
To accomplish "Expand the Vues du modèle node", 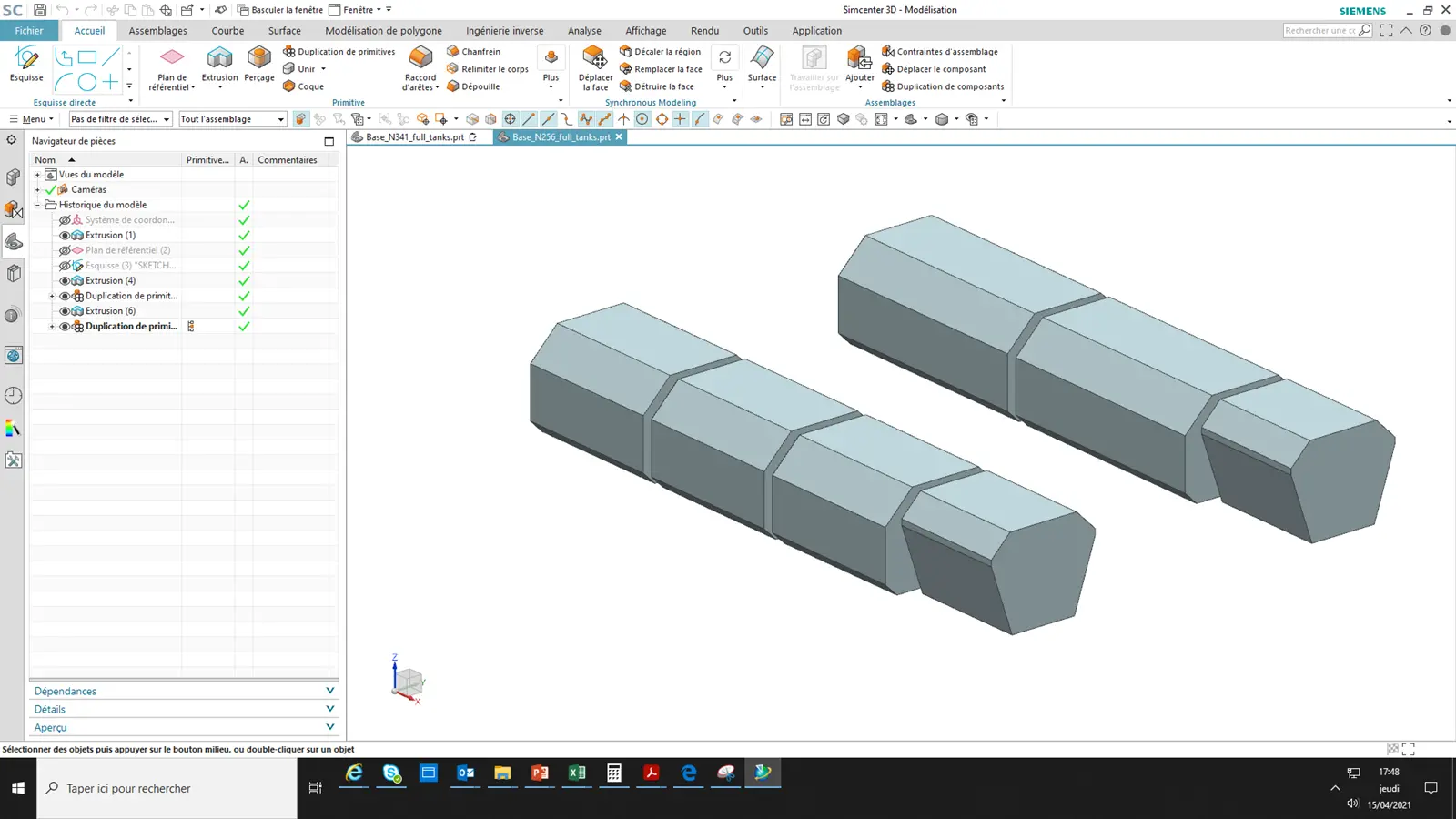I will tap(37, 175).
